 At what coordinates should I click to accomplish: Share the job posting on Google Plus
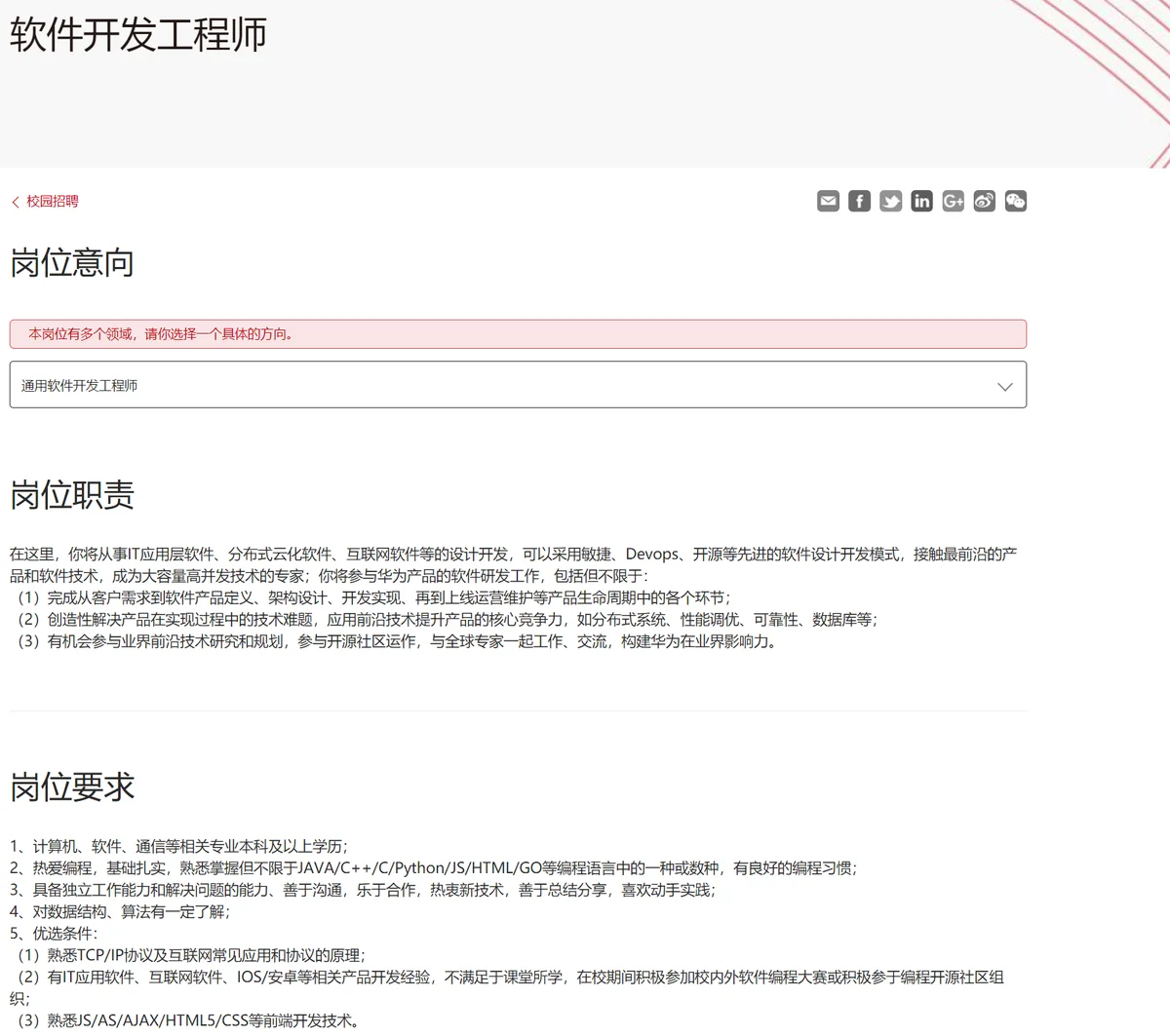[x=953, y=201]
